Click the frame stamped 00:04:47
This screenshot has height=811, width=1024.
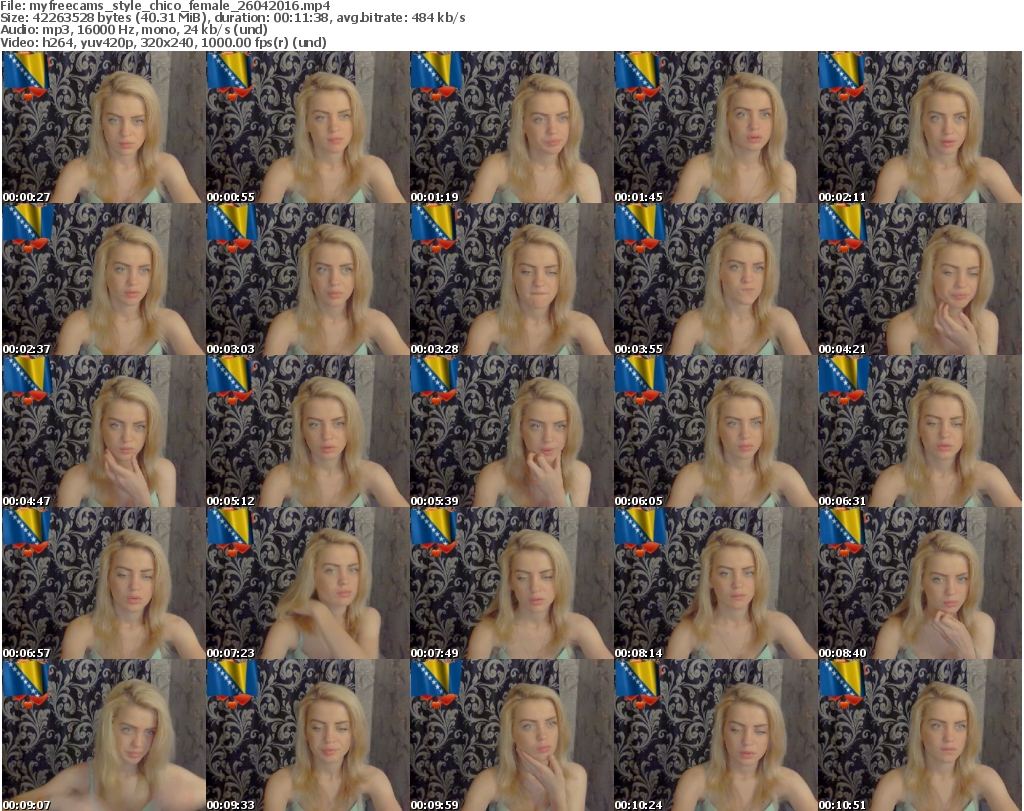click(104, 432)
